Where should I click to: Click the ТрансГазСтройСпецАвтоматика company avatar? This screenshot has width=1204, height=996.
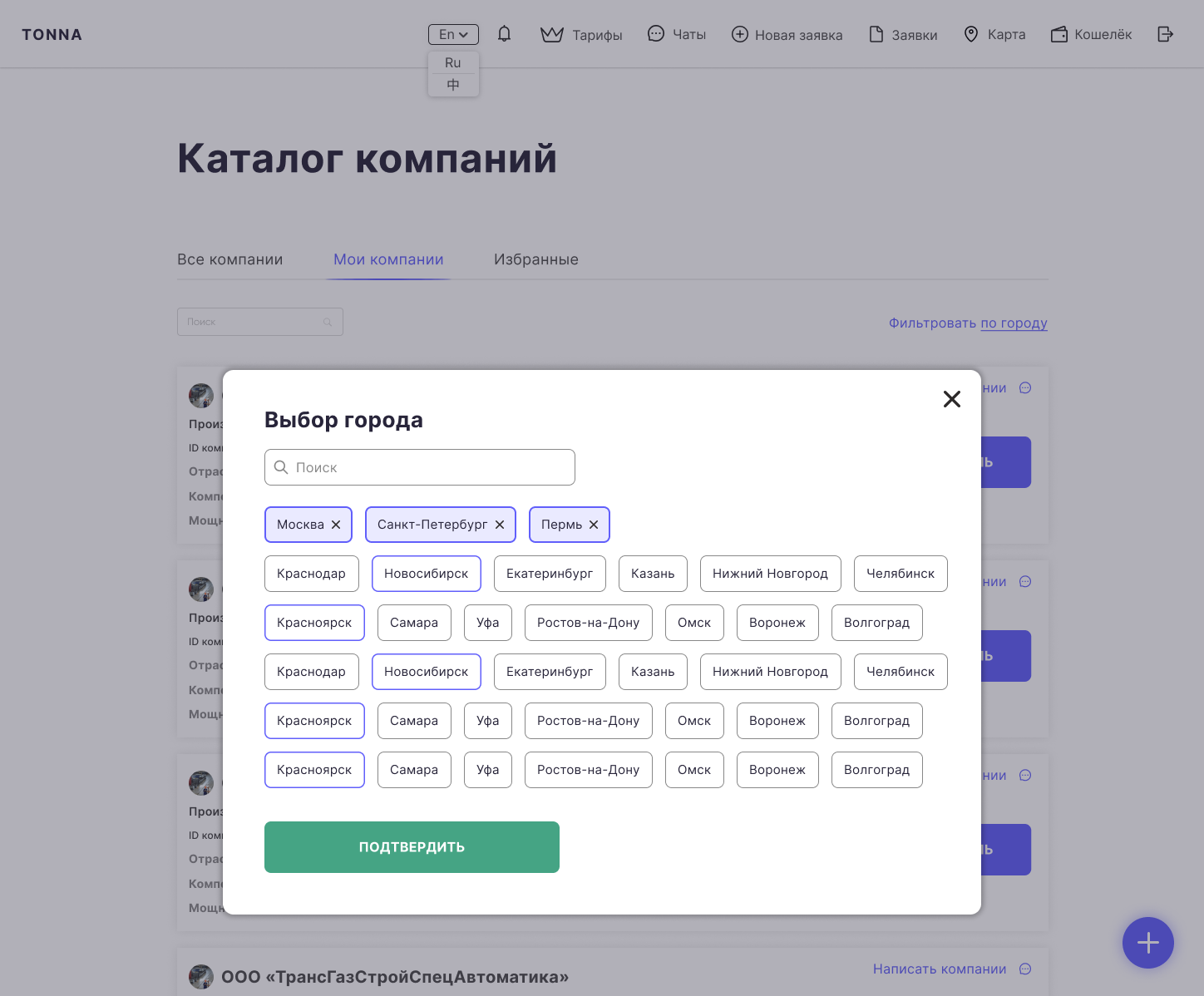(201, 977)
